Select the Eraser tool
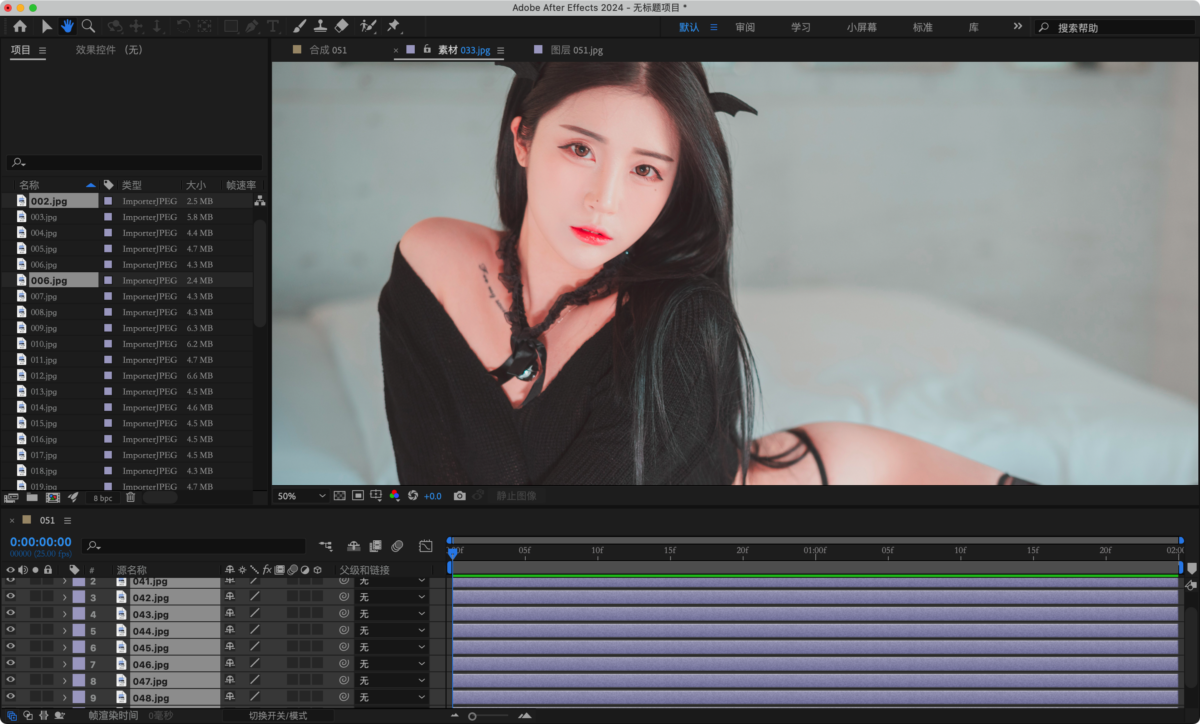The height and width of the screenshot is (724, 1200). (341, 26)
